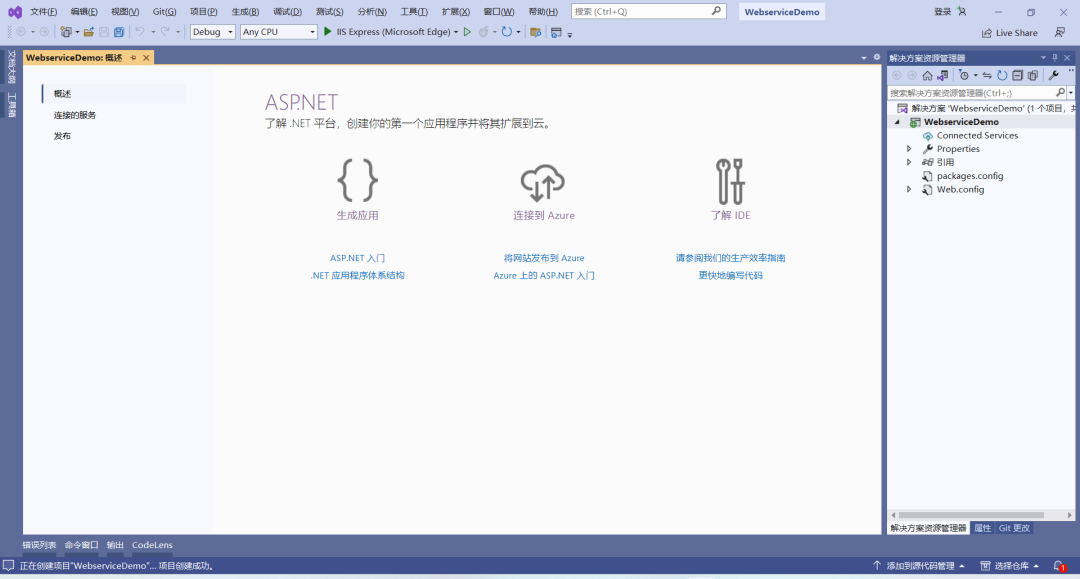Screen dimensions: 1080x579
Task: Switch to the Git 更改 tab
Action: [1014, 528]
